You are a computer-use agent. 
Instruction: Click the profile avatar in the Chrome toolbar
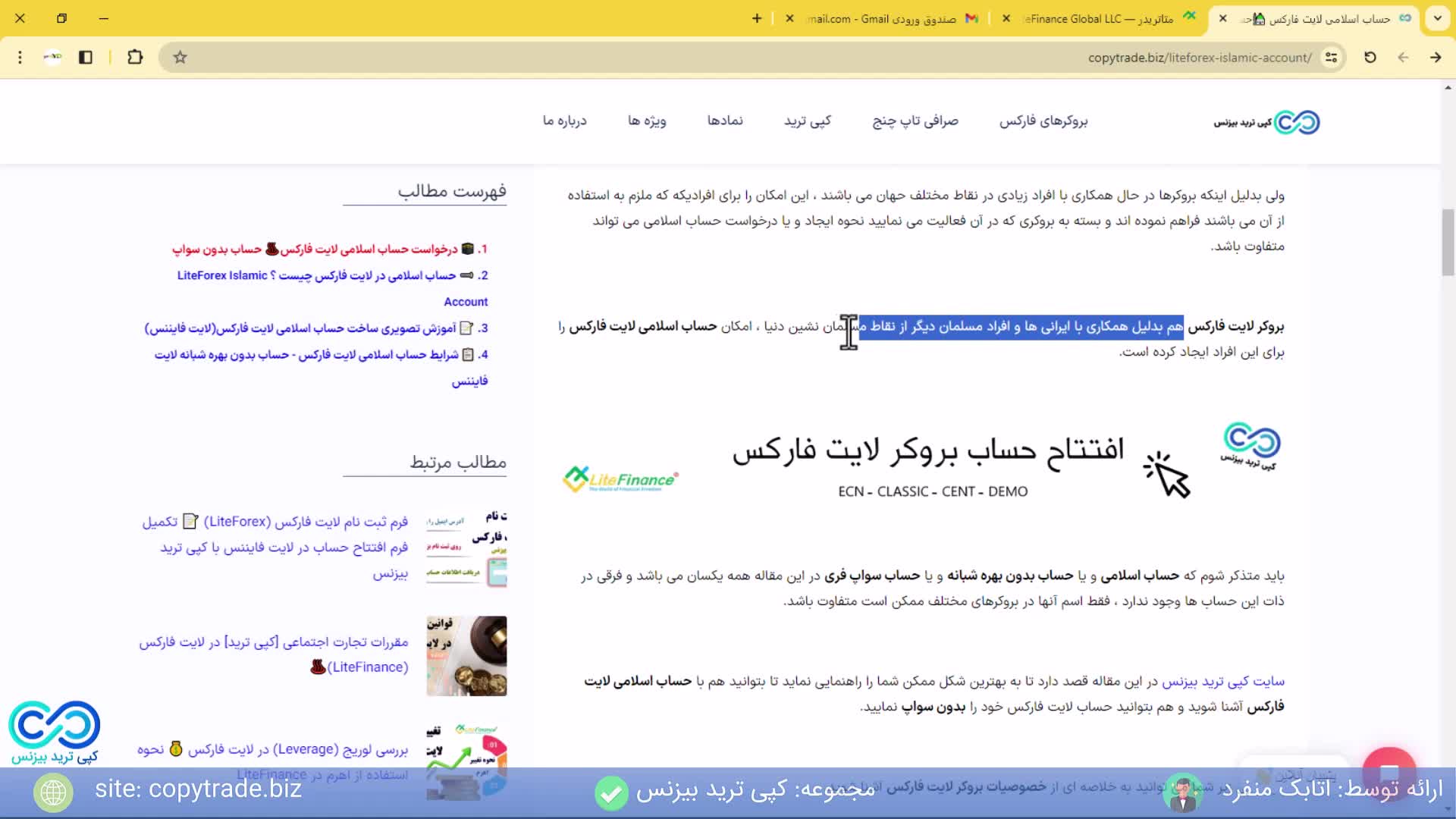tap(52, 58)
